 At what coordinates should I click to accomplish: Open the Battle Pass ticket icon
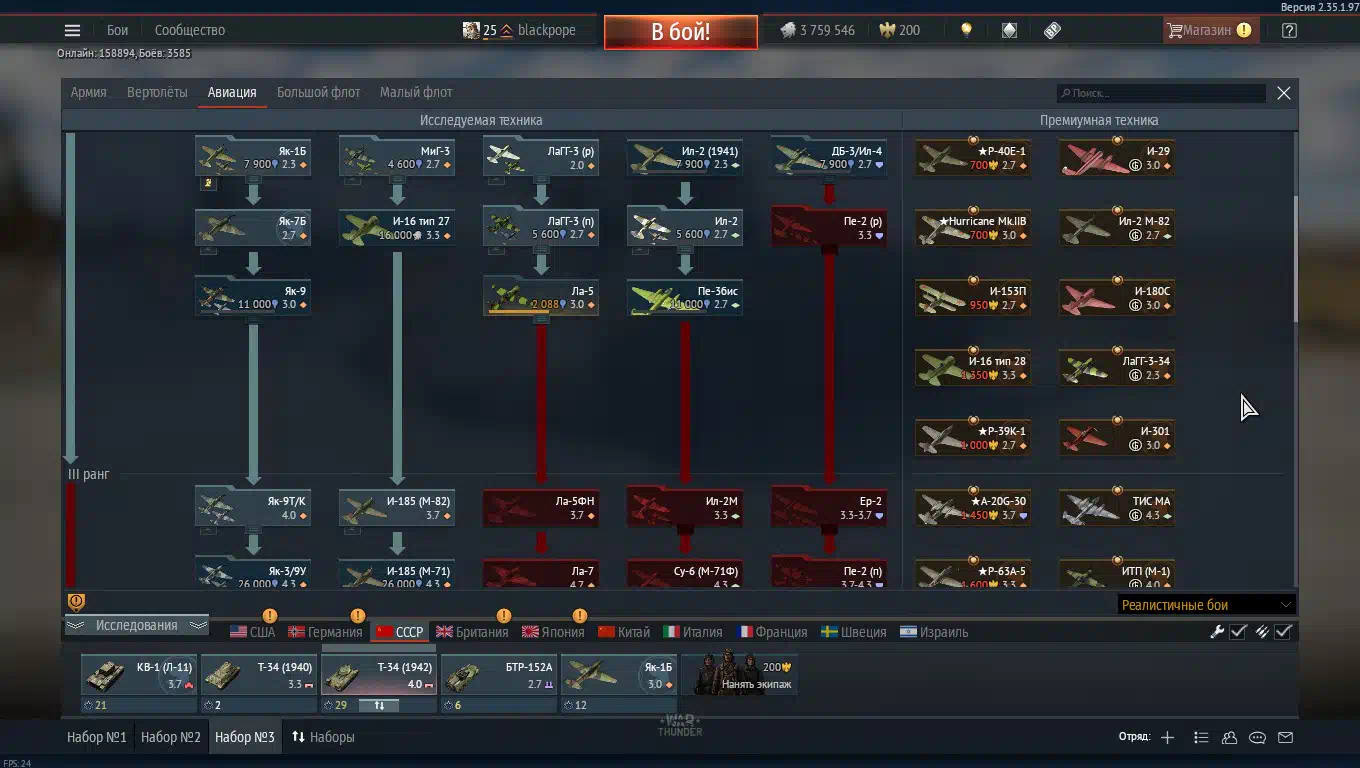(1052, 30)
